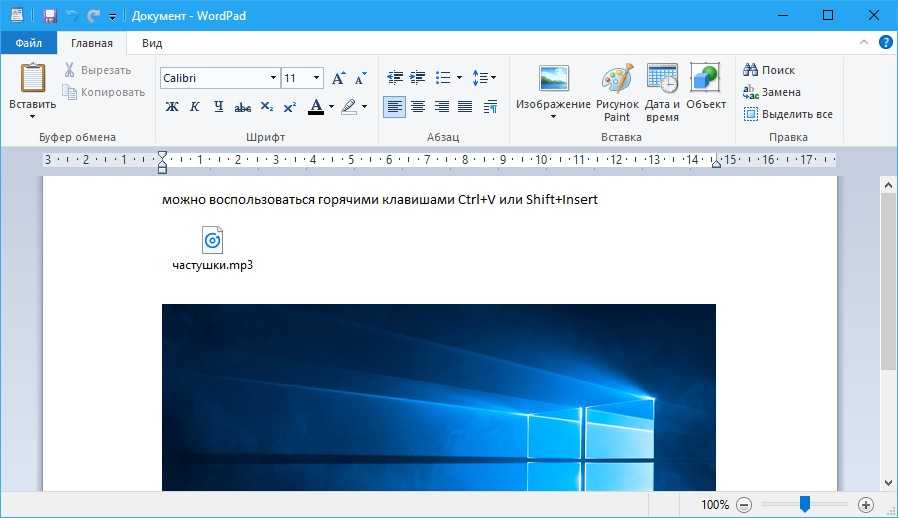The width and height of the screenshot is (898, 518).
Task: Expand the Calibri font family dropdown
Action: pos(273,78)
